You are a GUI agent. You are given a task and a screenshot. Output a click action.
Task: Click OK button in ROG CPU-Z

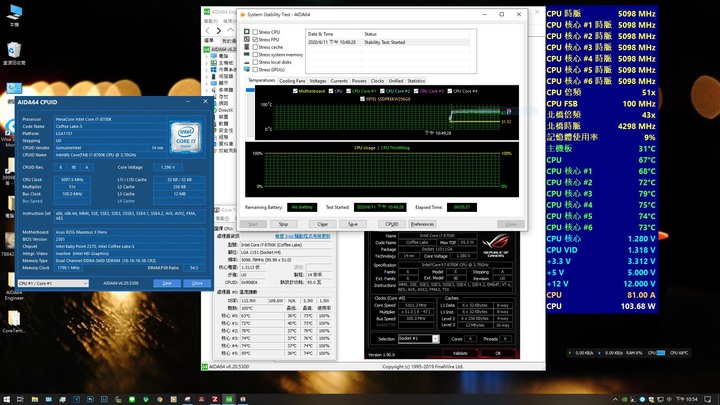tap(498, 353)
